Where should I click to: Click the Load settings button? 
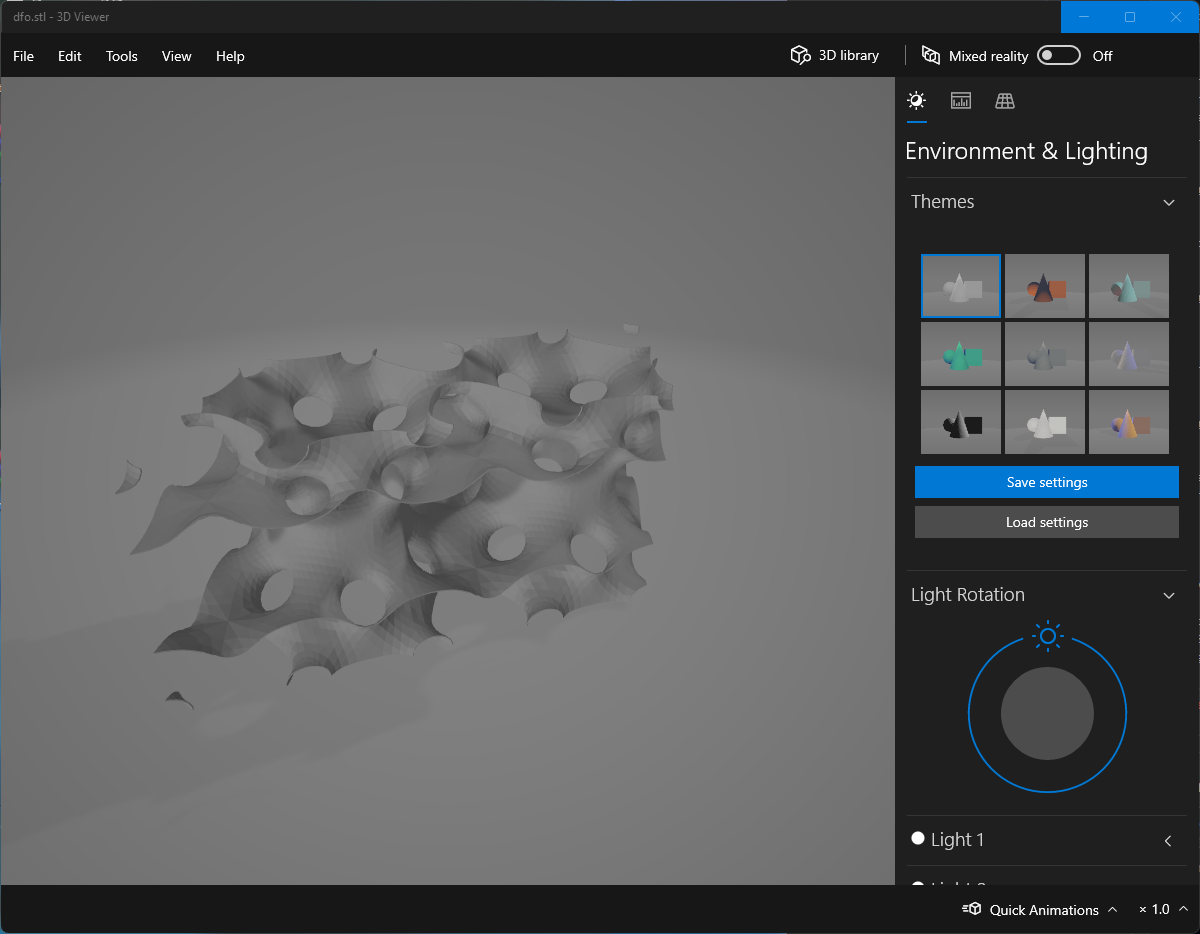1047,522
